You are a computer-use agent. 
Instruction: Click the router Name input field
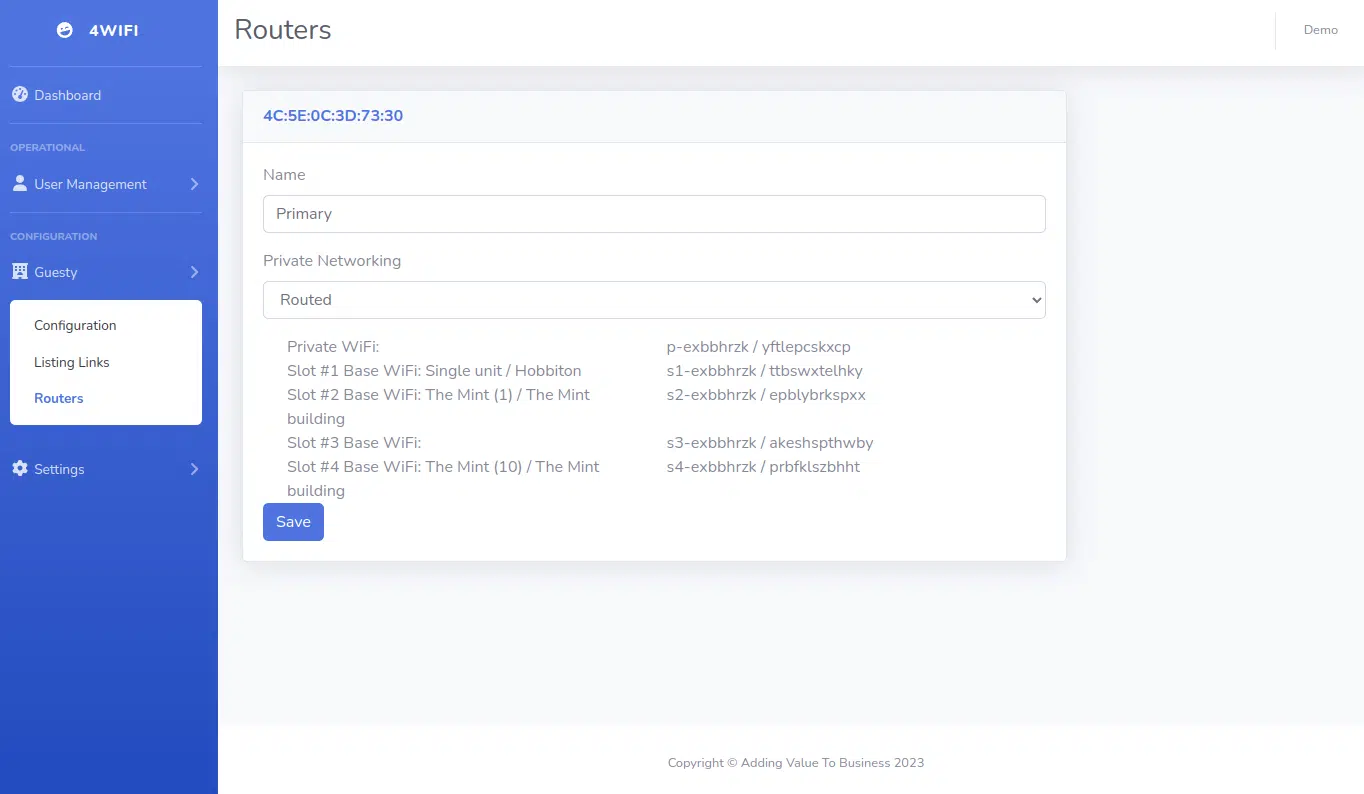pos(654,214)
